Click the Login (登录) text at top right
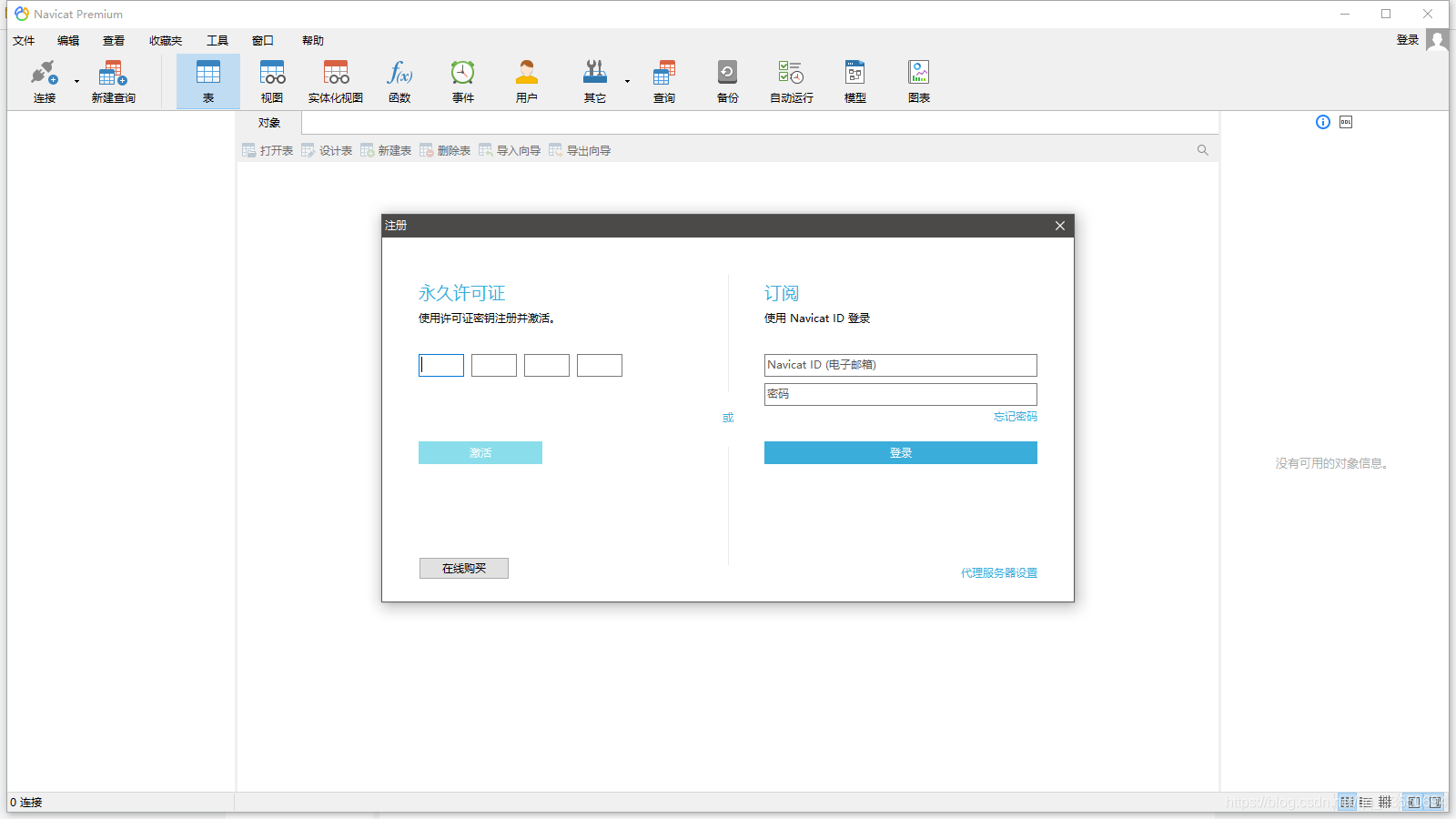 pos(1408,40)
